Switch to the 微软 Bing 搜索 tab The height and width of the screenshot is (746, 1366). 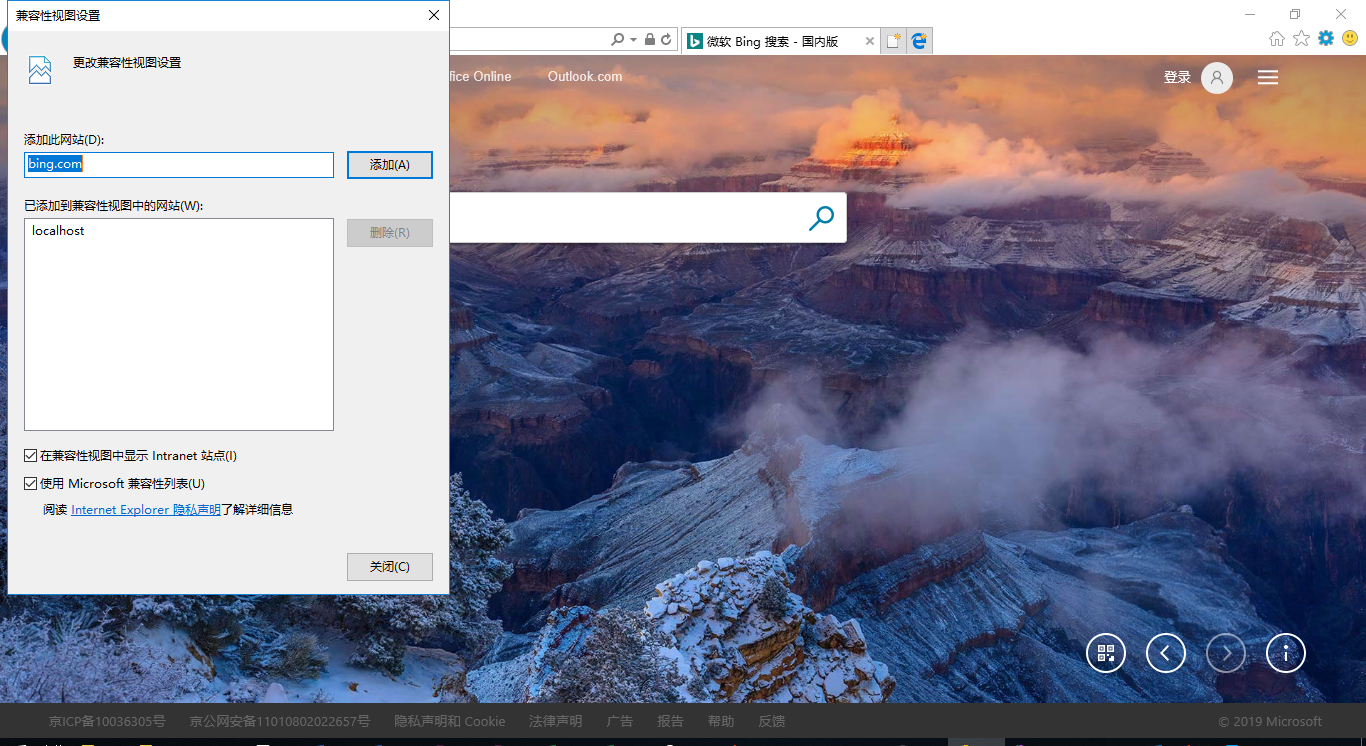(x=775, y=41)
